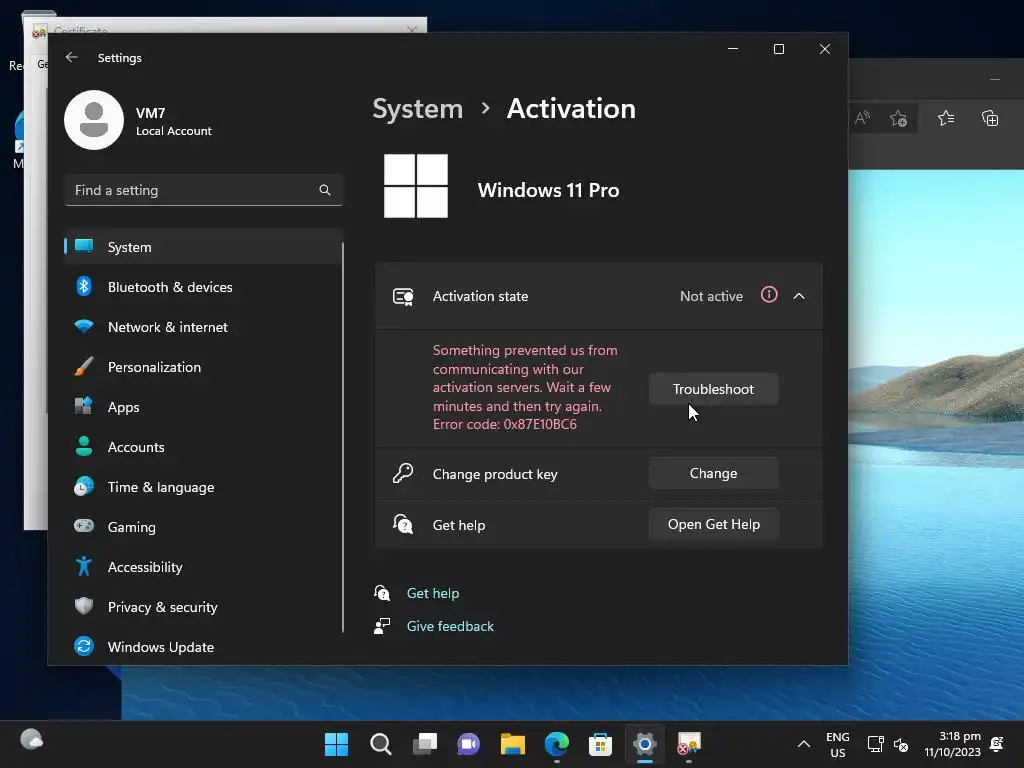Click the Give feedback person icon
The image size is (1024, 768).
tap(382, 626)
